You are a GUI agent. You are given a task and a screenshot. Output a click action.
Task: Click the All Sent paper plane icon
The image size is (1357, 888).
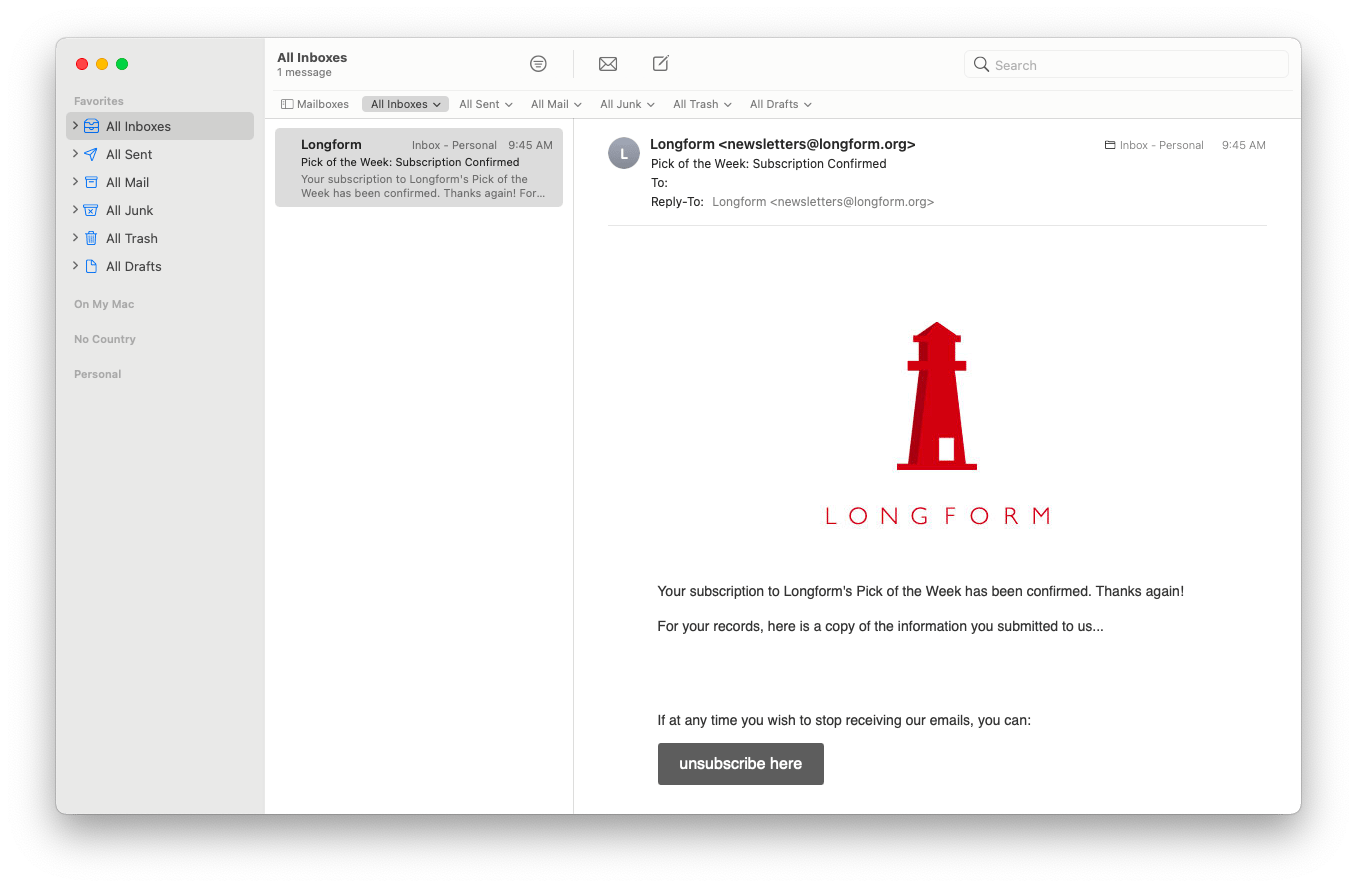click(91, 154)
